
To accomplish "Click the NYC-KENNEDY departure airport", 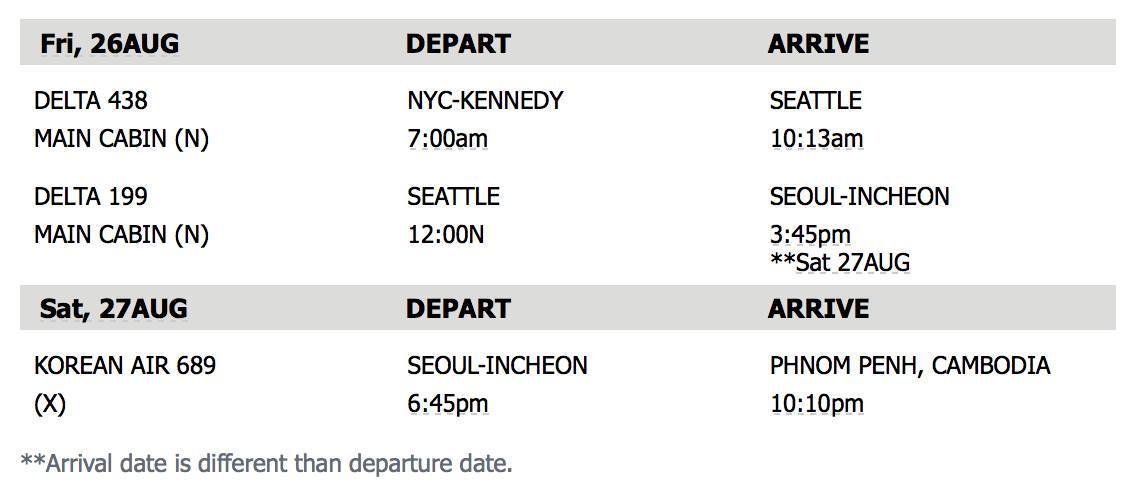I will coord(485,100).
